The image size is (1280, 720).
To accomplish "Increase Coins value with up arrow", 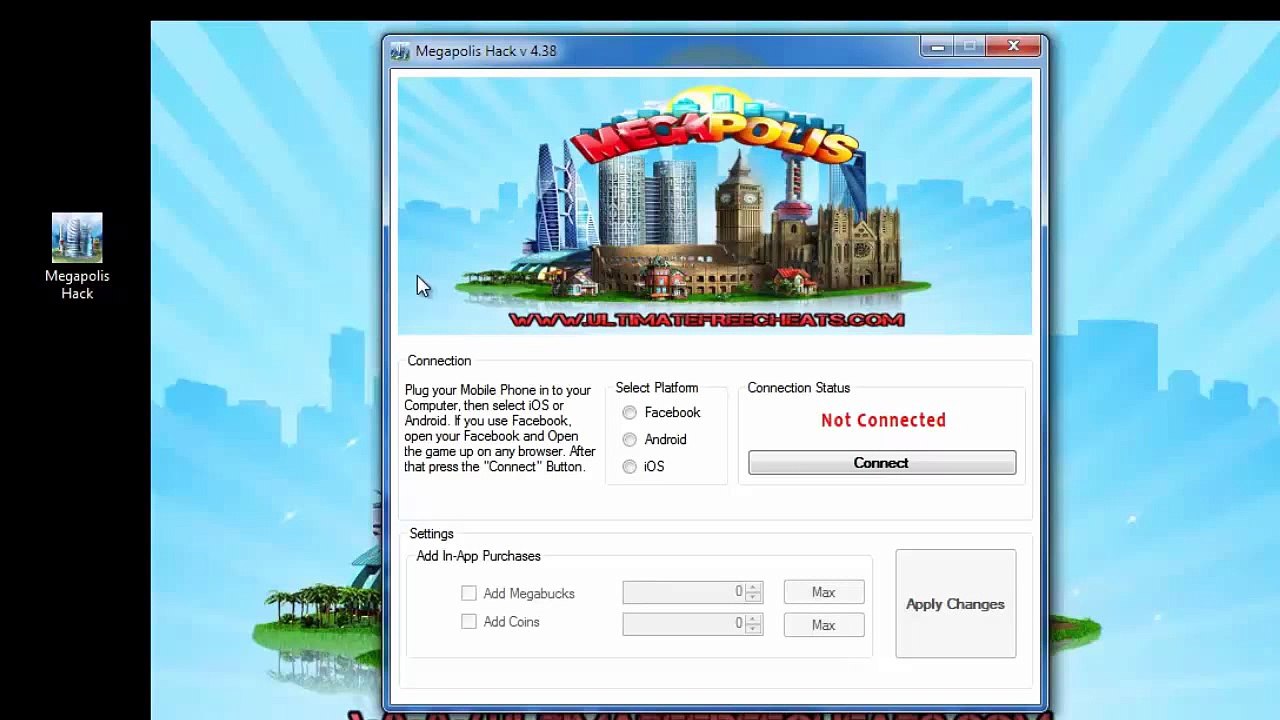I will 753,618.
